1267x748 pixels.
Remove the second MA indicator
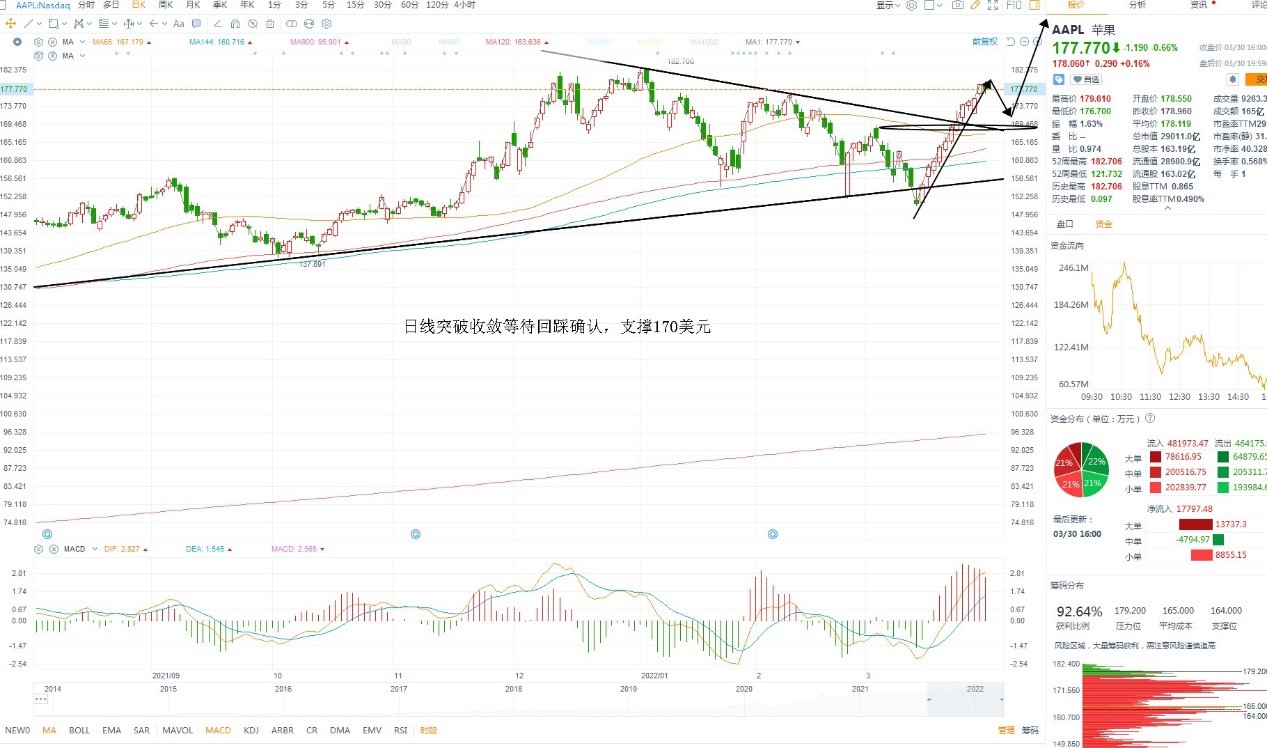tap(52, 56)
